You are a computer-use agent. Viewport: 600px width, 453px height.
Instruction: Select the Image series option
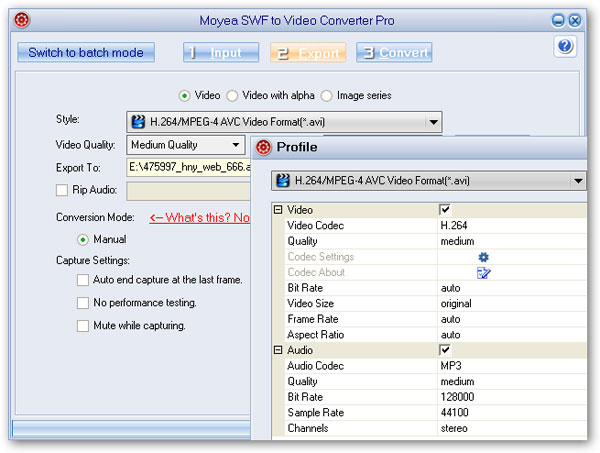point(326,96)
